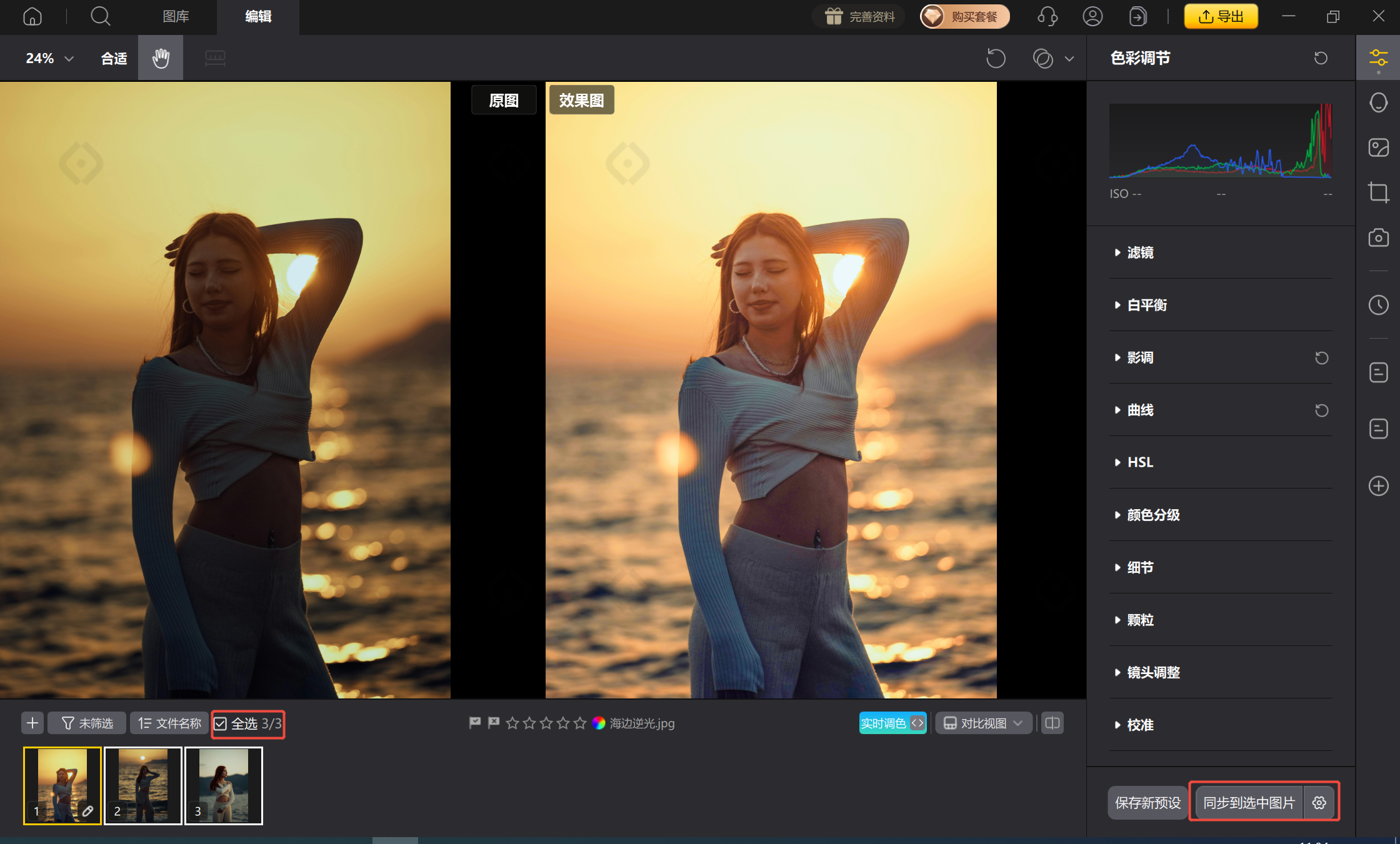Open the background image edit sidebar icon
The image size is (1400, 844).
(x=1378, y=148)
